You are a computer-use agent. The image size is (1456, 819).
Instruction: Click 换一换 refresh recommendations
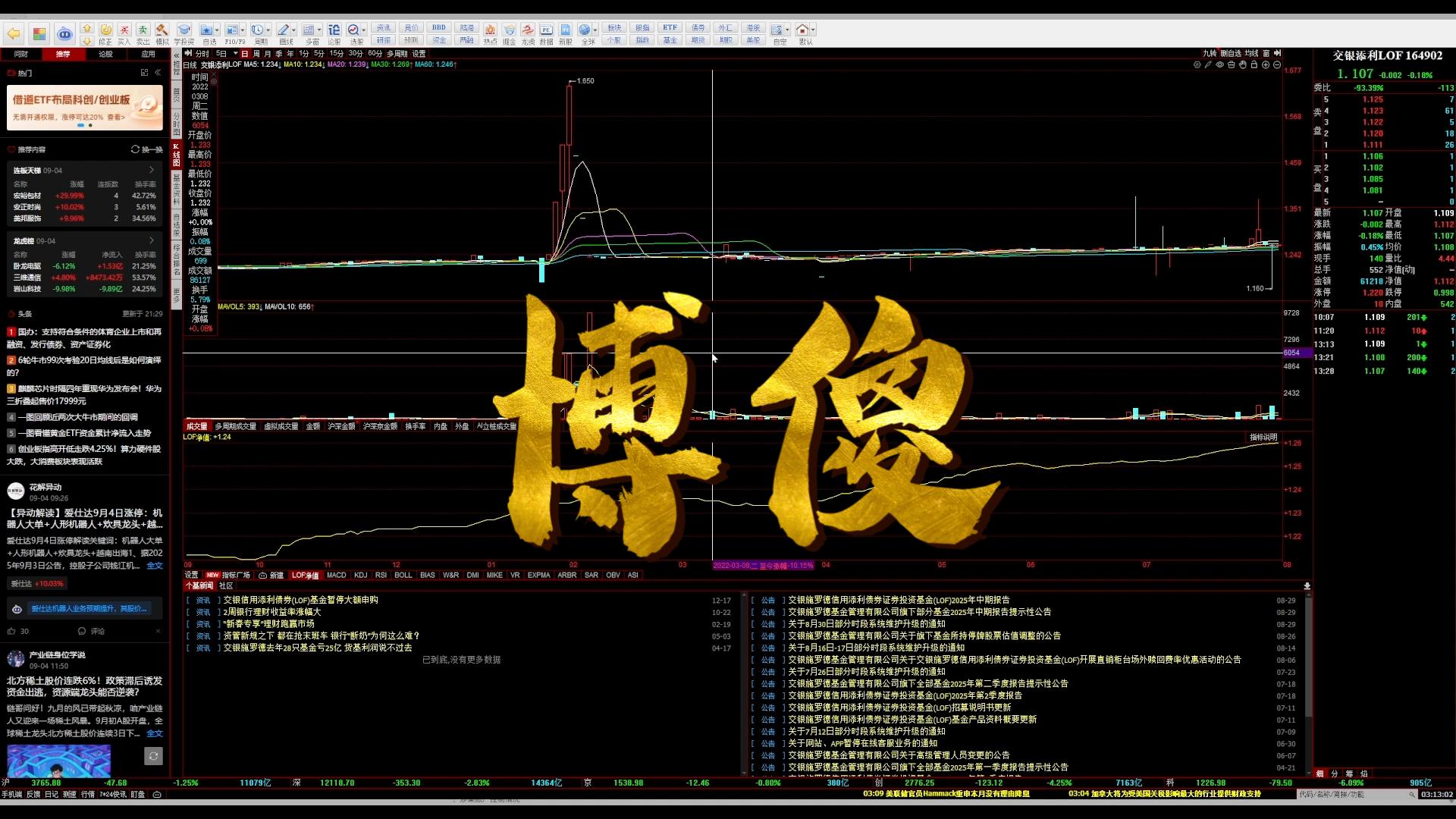(x=147, y=149)
